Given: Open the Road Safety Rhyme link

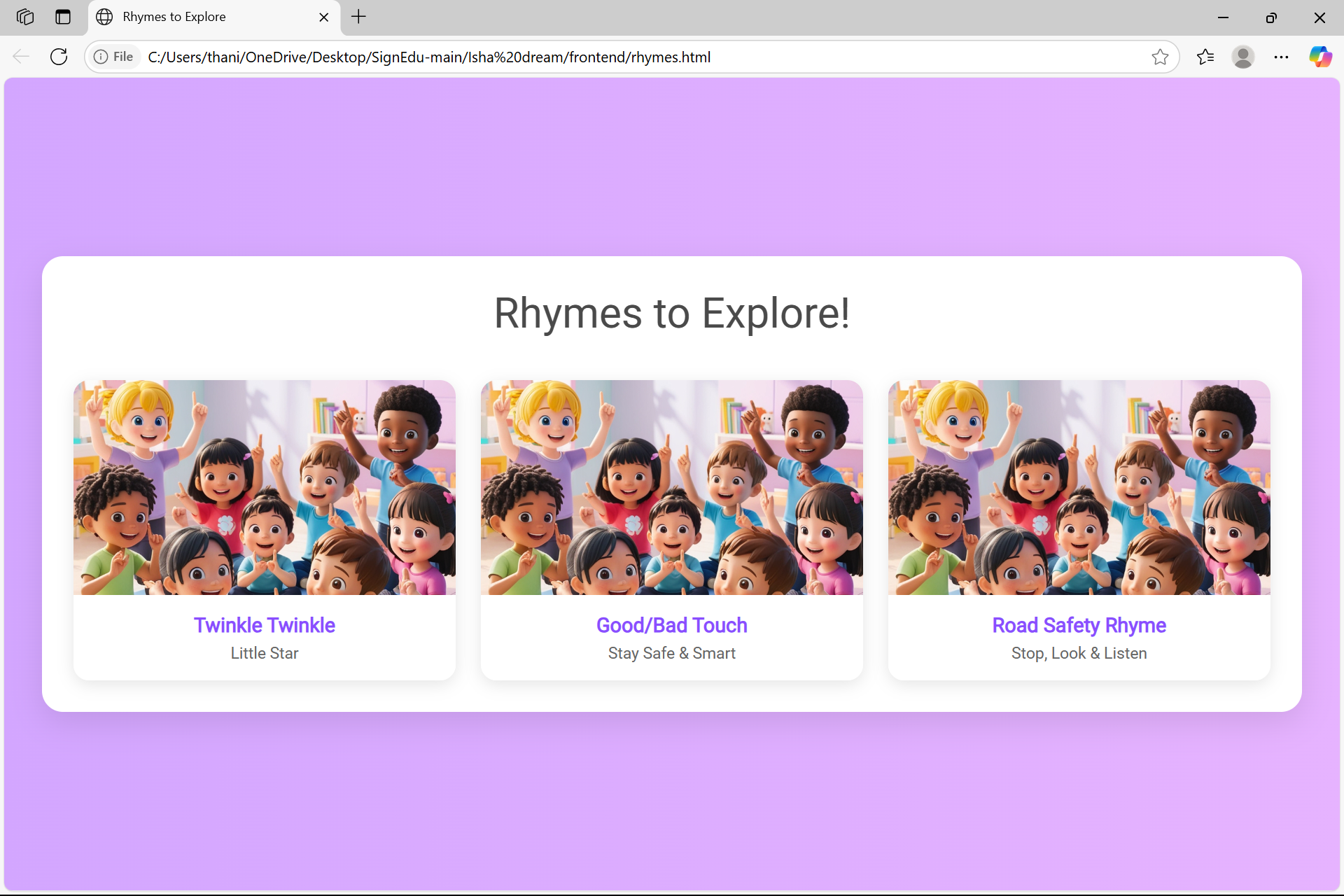Looking at the screenshot, I should tap(1079, 625).
